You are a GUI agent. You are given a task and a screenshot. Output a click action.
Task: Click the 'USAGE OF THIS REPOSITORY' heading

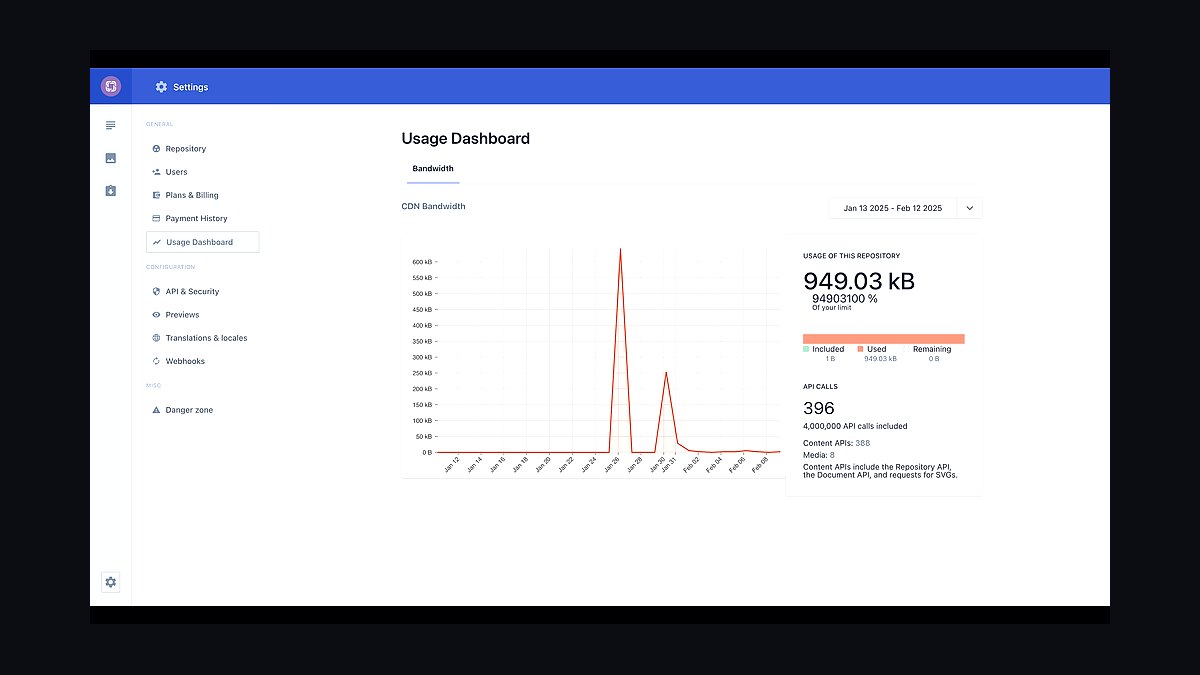click(x=851, y=256)
